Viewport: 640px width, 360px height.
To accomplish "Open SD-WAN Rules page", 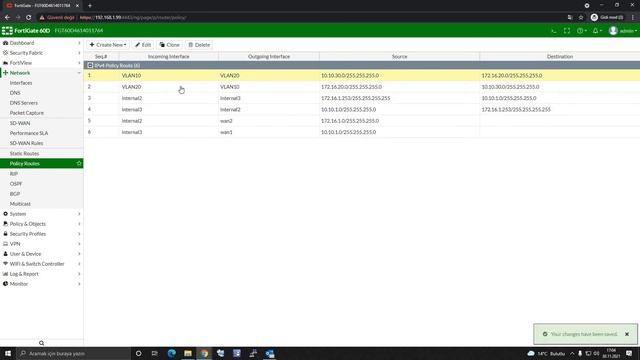I will point(27,143).
